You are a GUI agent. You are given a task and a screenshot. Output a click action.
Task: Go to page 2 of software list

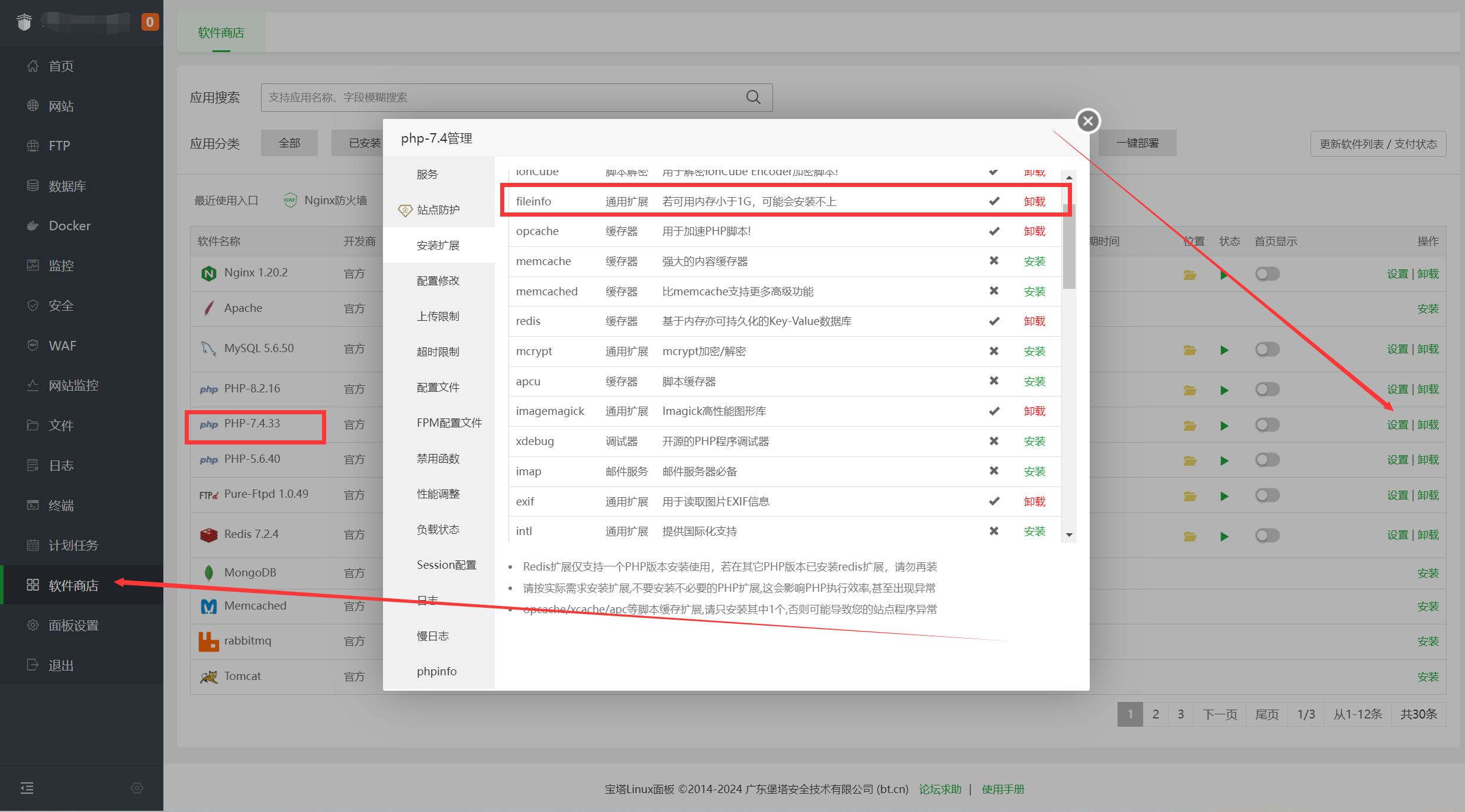(x=1155, y=714)
